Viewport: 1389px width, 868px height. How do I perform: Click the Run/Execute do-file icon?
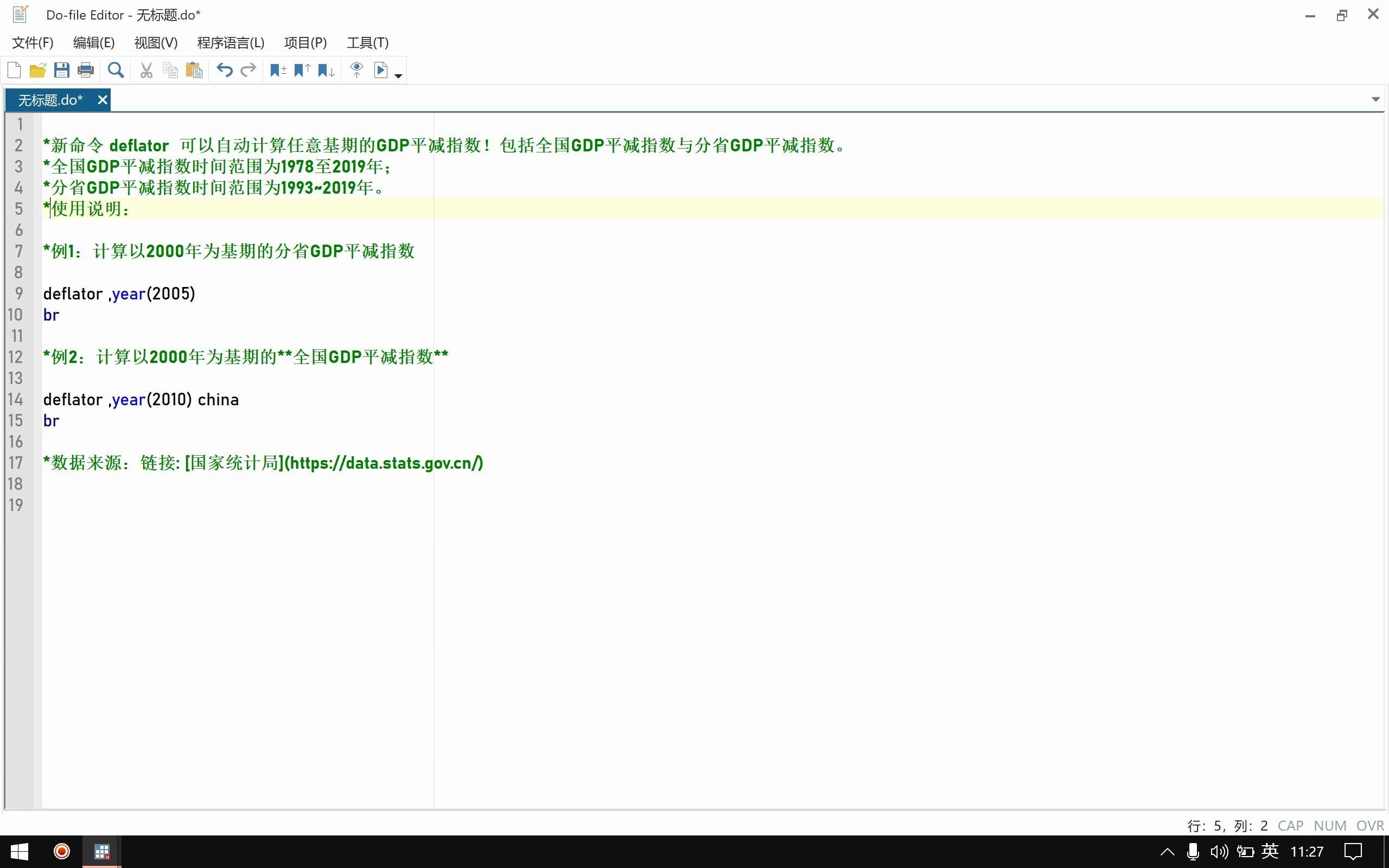pos(380,69)
